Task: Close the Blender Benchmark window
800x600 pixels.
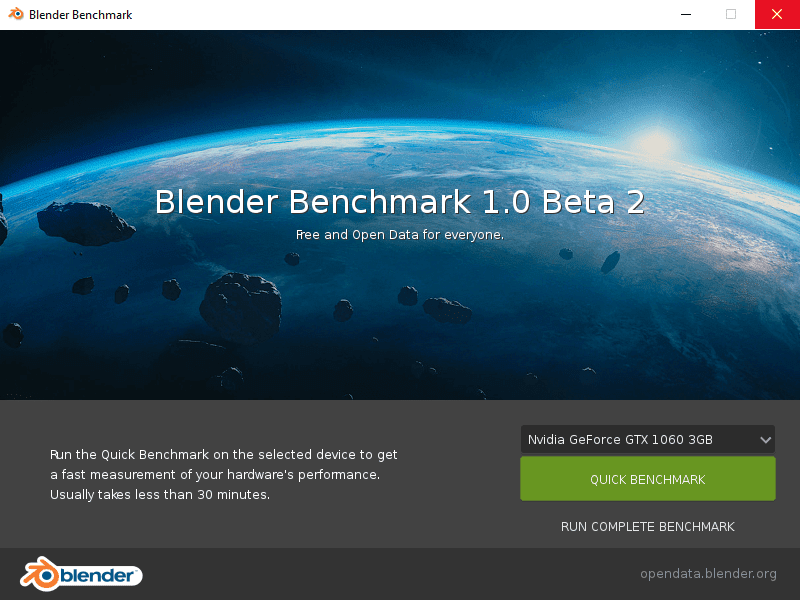Action: click(x=777, y=14)
